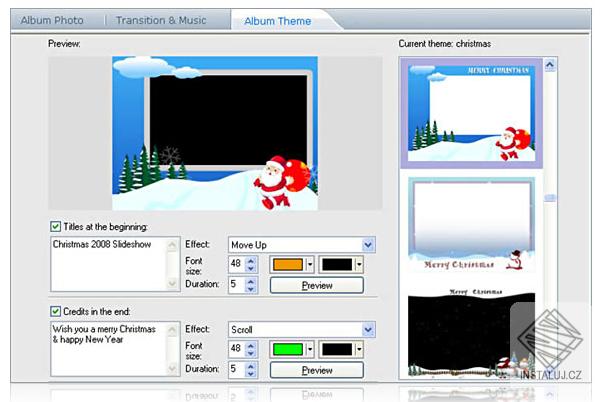Select the Santa Claus Christmas theme thumbnail
Image resolution: width=601 pixels, height=402 pixels.
point(471,113)
